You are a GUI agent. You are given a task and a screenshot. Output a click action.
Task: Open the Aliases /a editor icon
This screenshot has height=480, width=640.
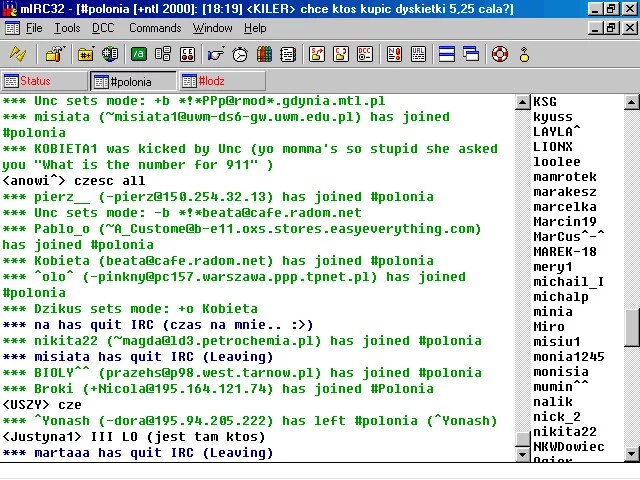(139, 54)
